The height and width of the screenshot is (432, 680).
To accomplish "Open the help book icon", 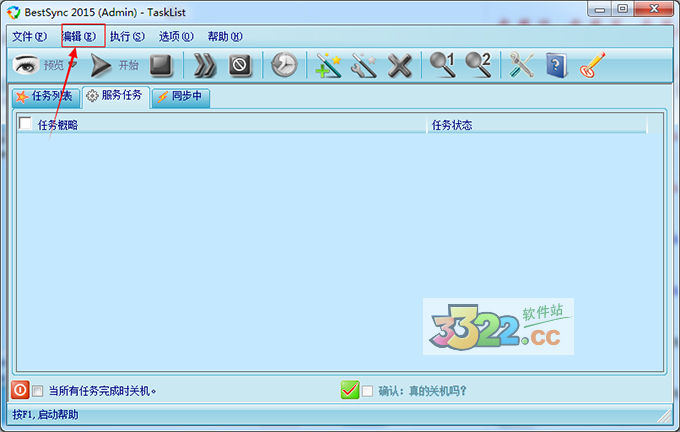I will tap(556, 65).
